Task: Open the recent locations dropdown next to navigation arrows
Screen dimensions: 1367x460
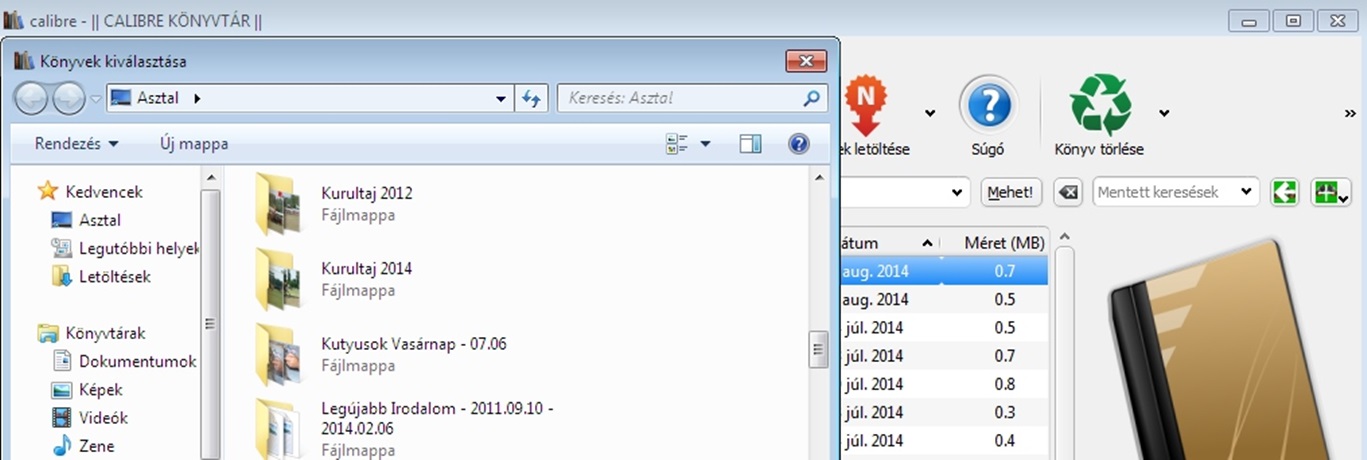Action: point(95,99)
